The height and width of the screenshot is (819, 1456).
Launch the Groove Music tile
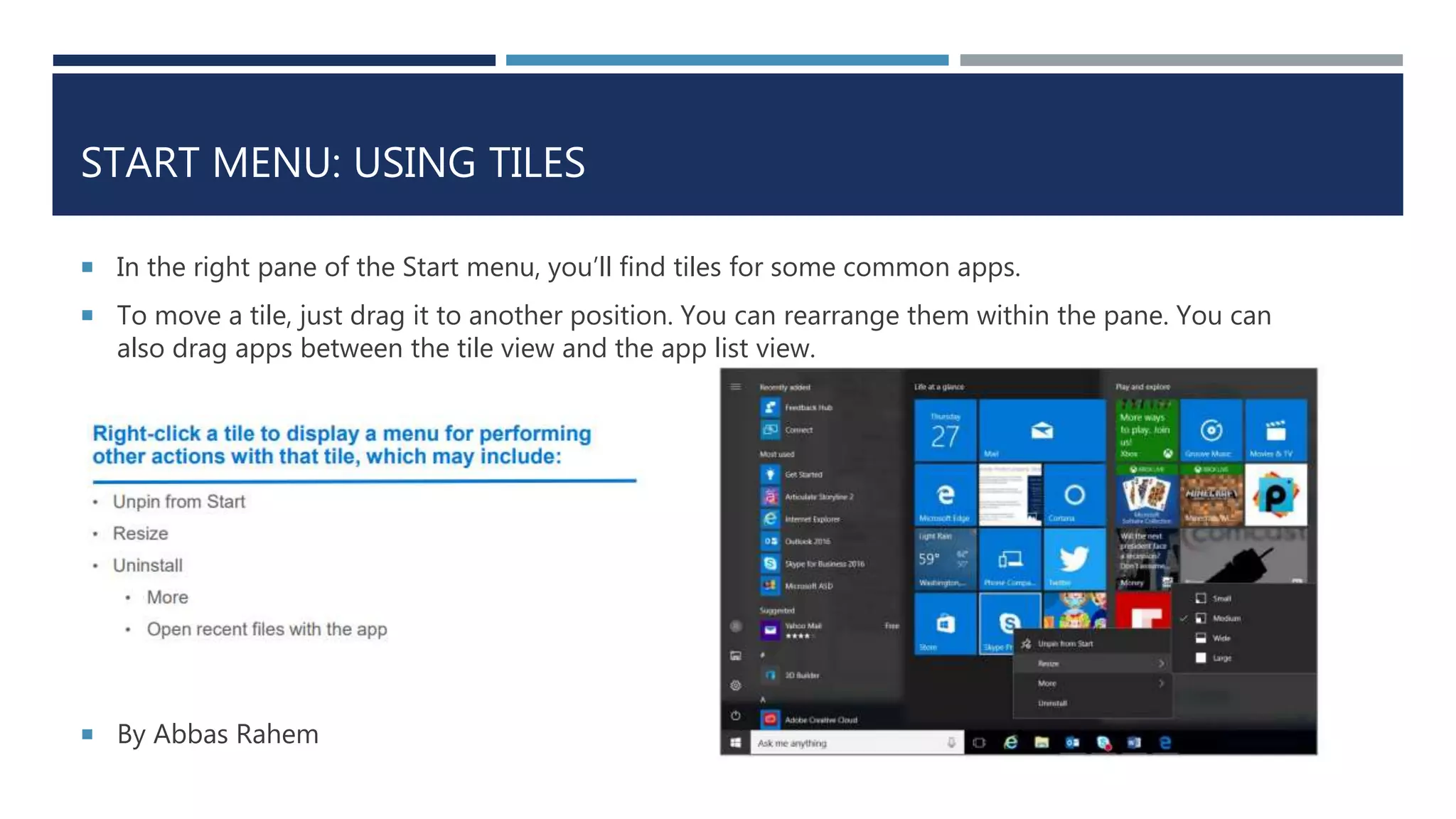(x=1211, y=430)
